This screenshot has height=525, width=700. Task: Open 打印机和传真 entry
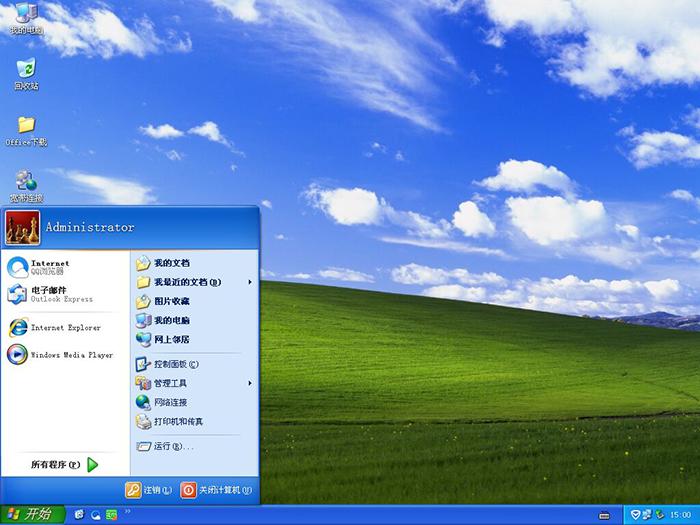click(195, 421)
